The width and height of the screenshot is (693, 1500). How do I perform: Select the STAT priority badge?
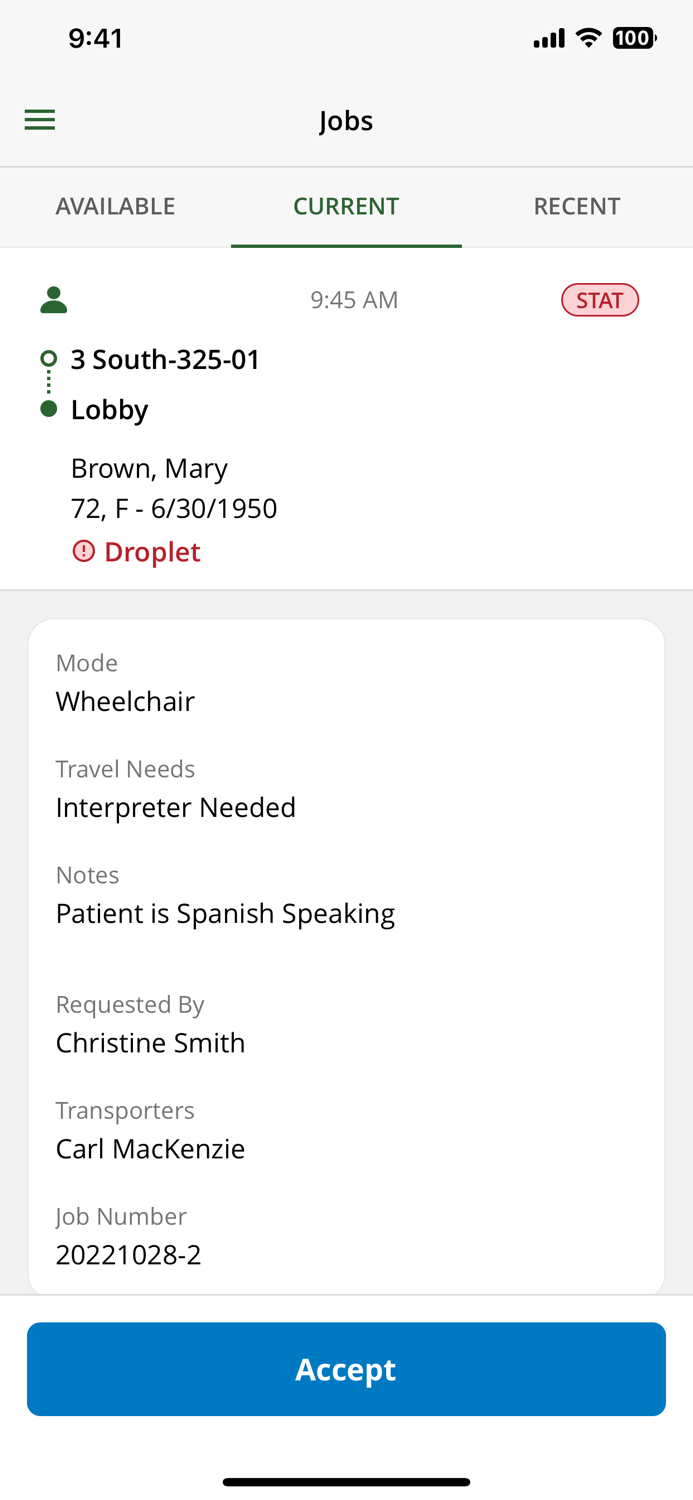click(x=600, y=297)
